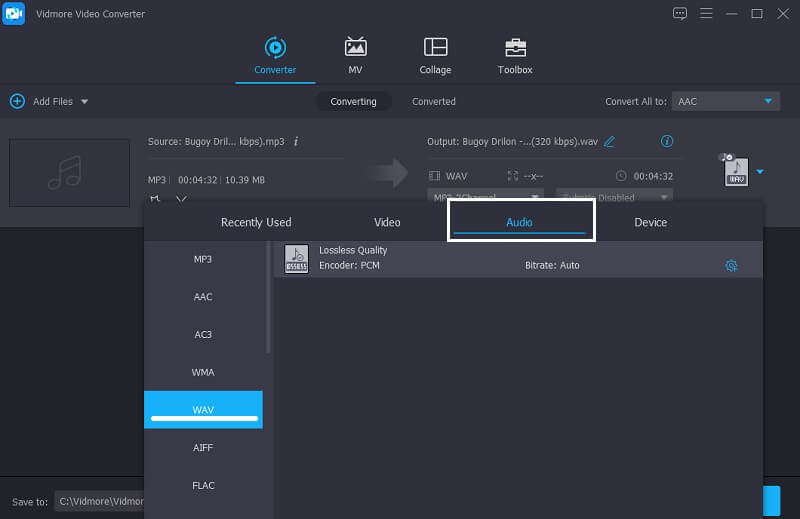Select the Device tab
This screenshot has height=519, width=800.
tap(650, 222)
